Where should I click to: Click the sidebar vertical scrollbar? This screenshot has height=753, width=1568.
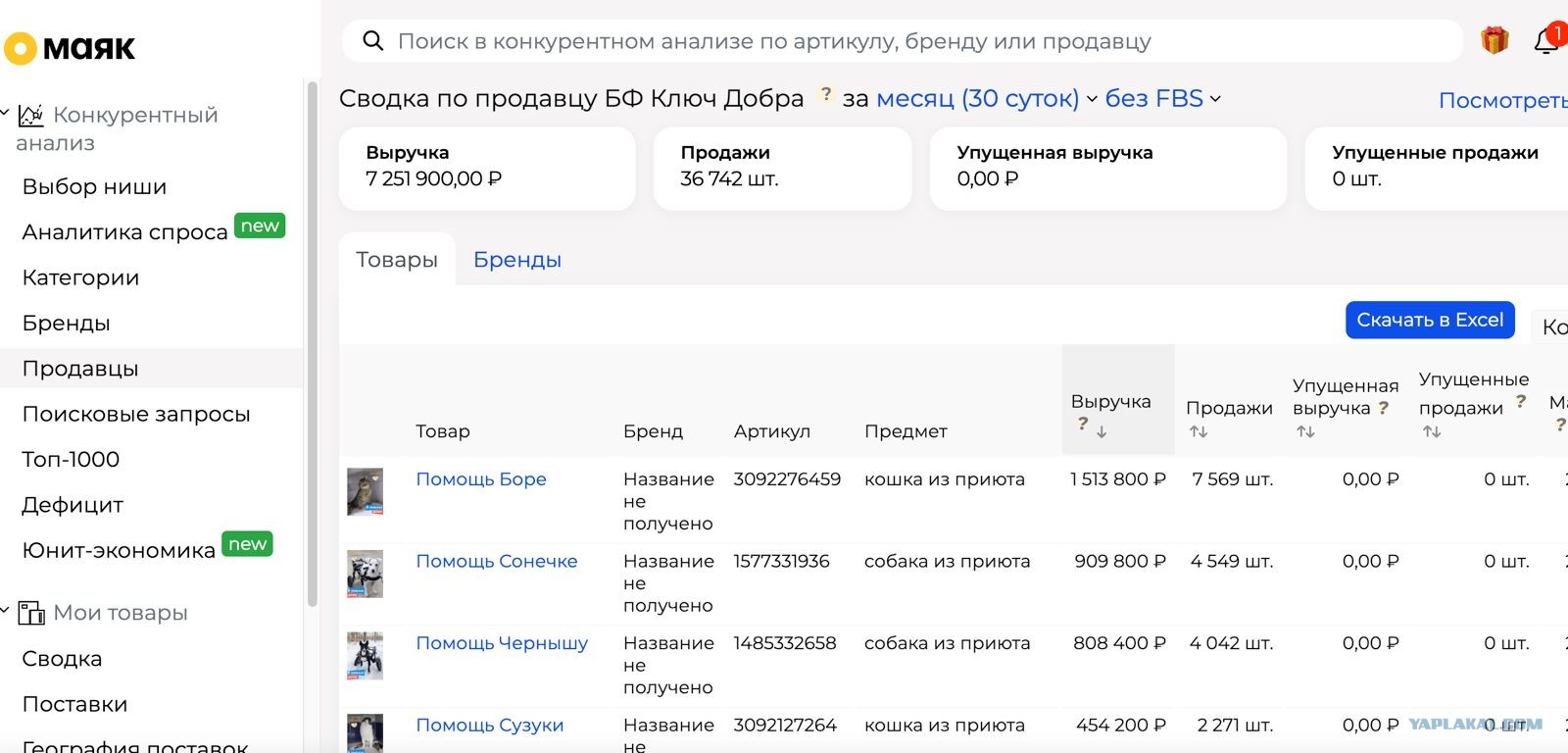click(313, 343)
